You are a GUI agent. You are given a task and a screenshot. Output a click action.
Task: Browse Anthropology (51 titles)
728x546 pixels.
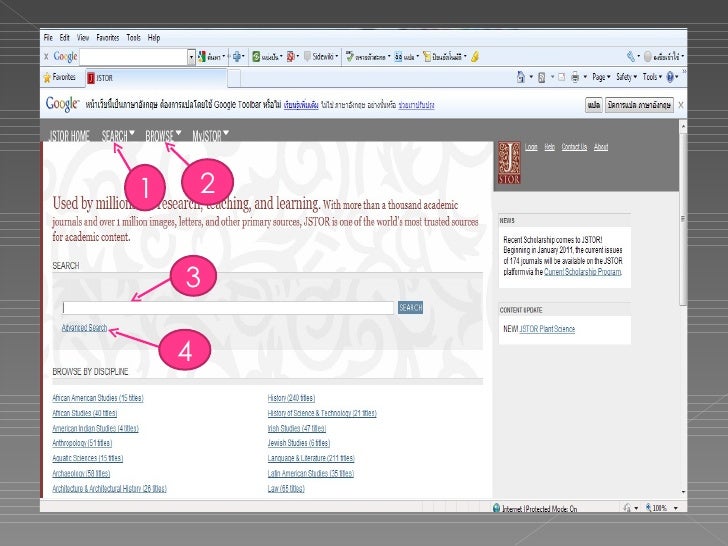pyautogui.click(x=82, y=443)
